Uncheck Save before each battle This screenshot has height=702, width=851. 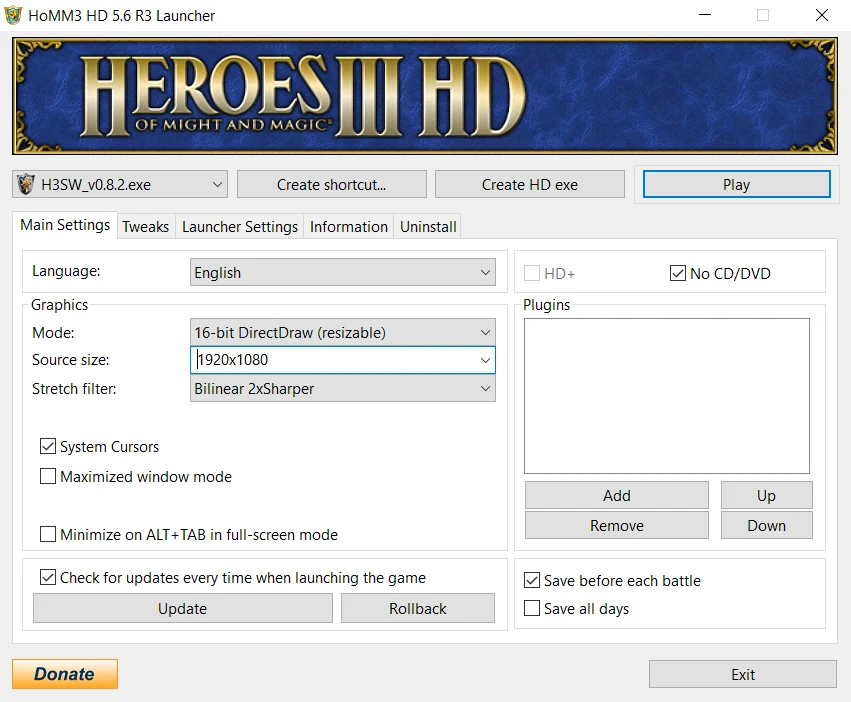click(x=531, y=580)
